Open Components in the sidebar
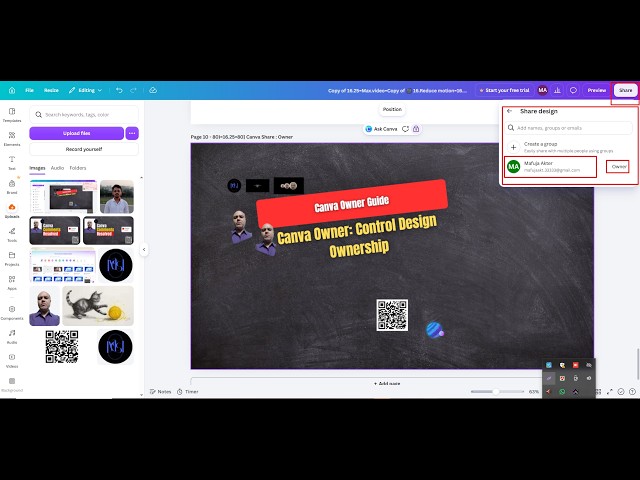640x480 pixels. click(x=12, y=313)
